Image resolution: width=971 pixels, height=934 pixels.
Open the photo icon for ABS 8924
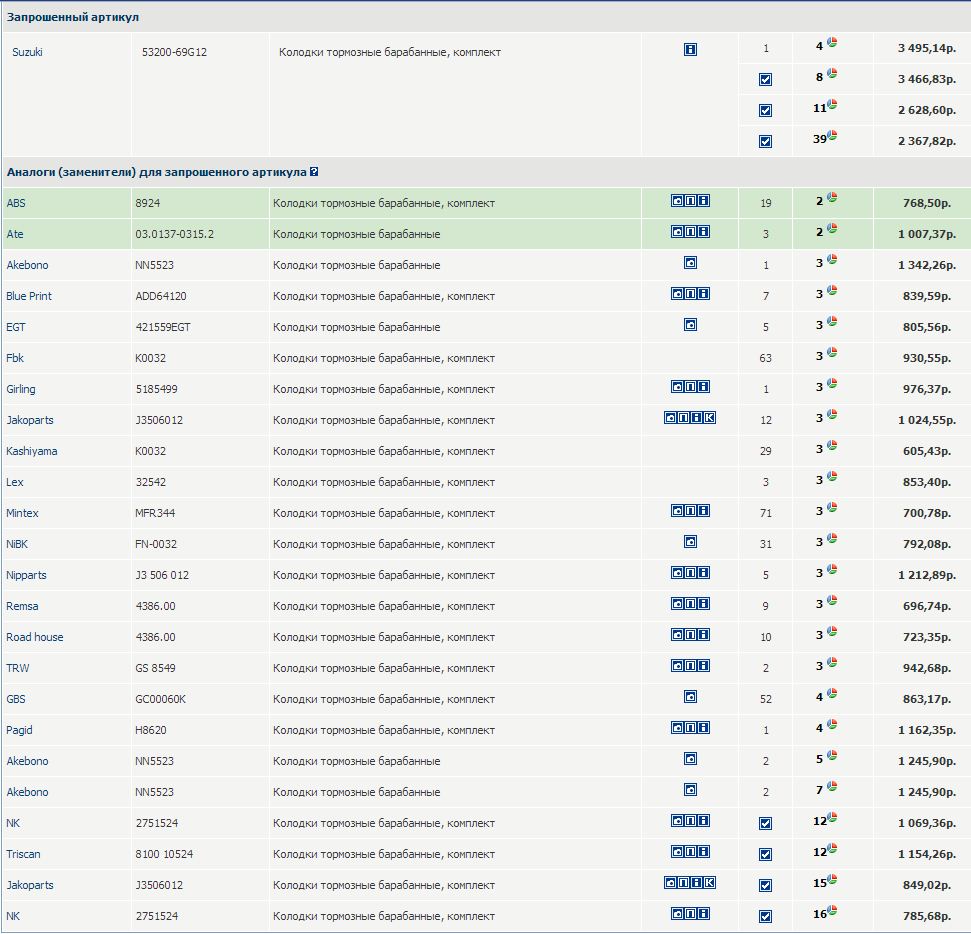677,202
